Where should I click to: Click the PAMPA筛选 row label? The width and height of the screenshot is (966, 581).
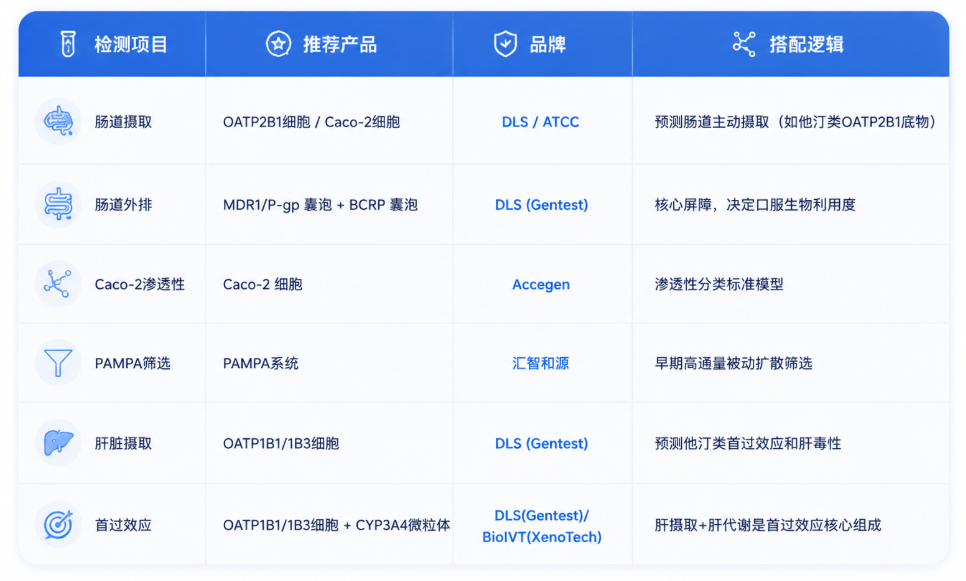click(132, 363)
